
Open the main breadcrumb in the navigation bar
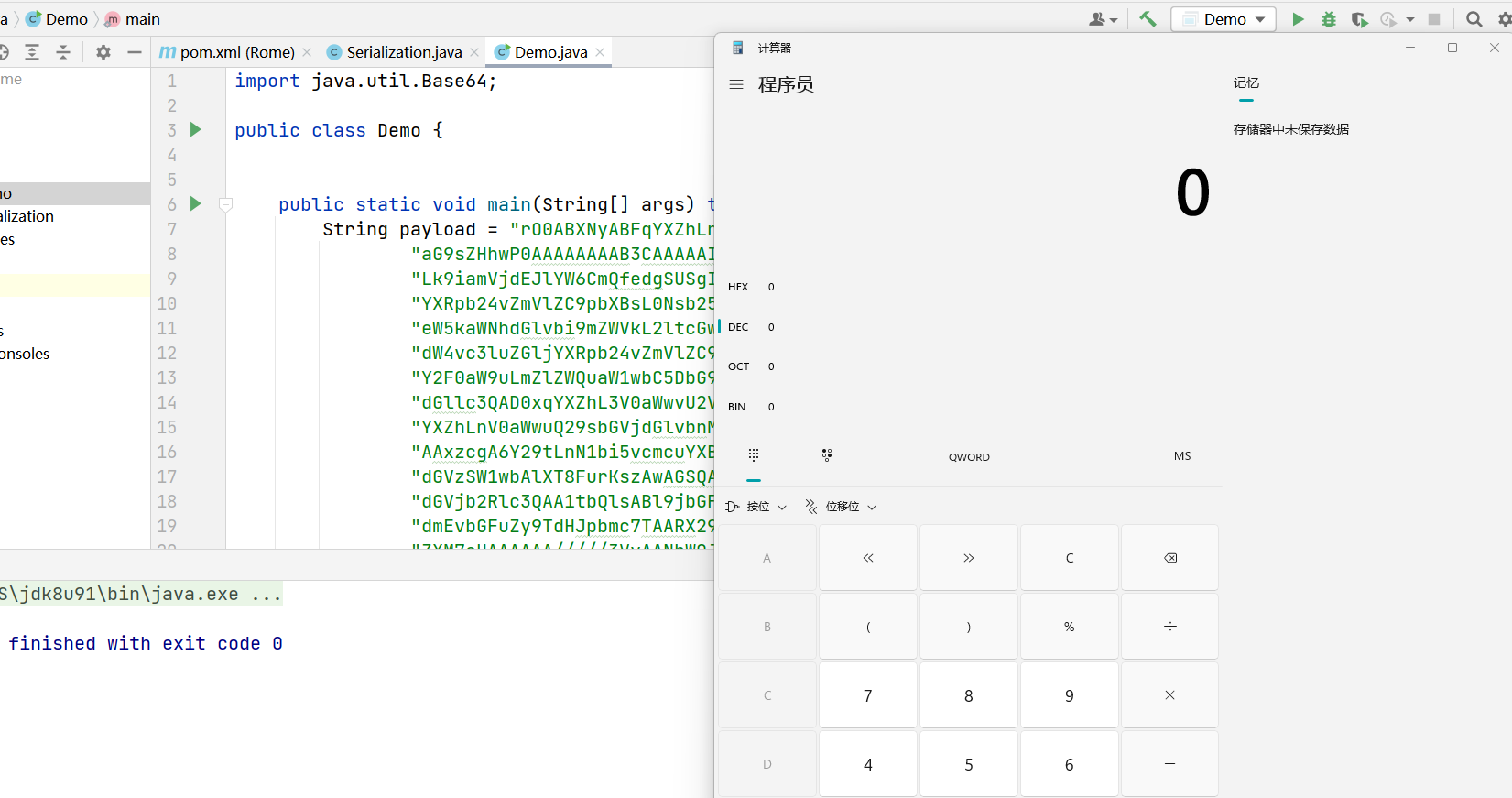pos(133,19)
